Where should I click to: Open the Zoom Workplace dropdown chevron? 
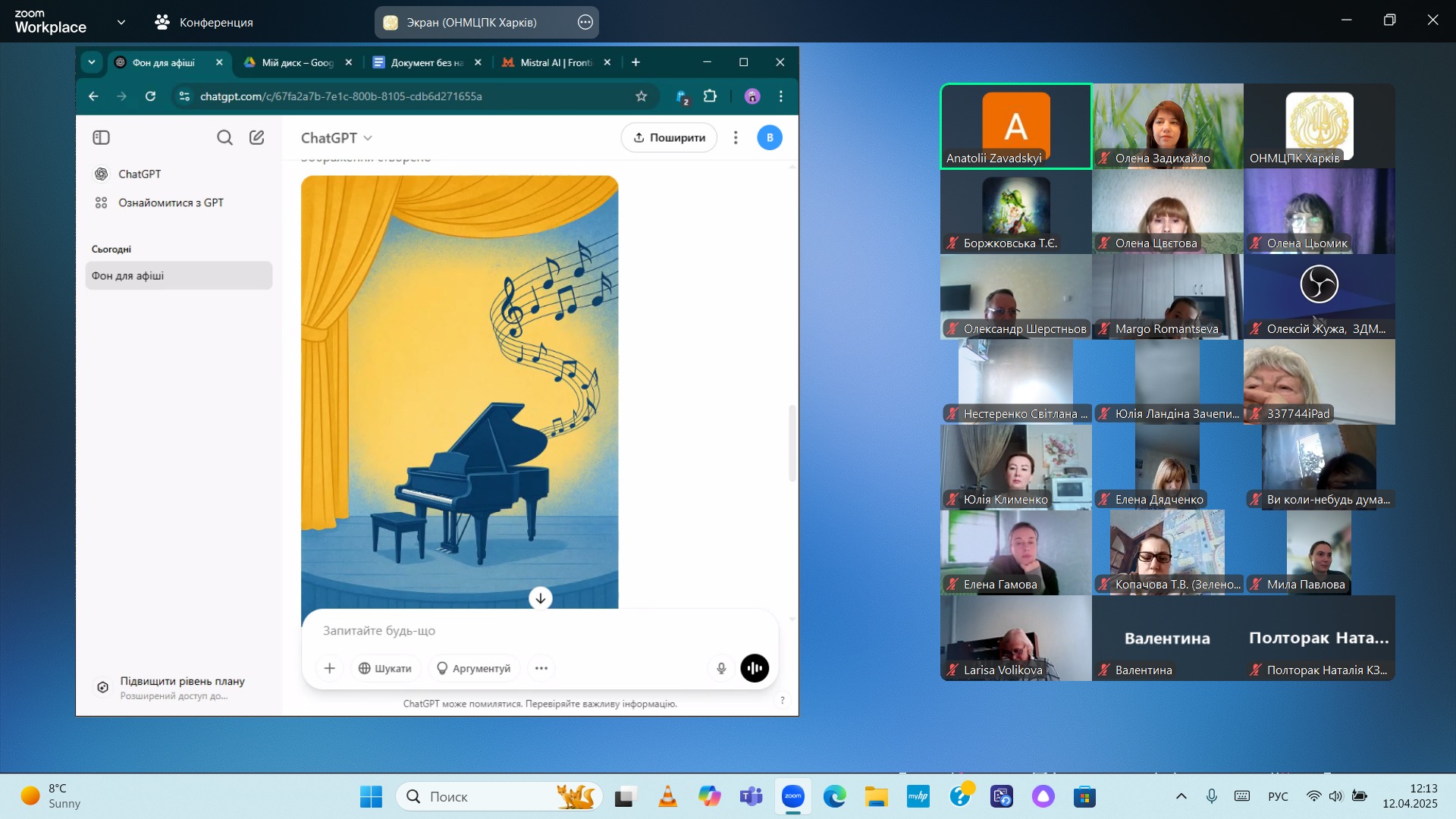(x=121, y=22)
